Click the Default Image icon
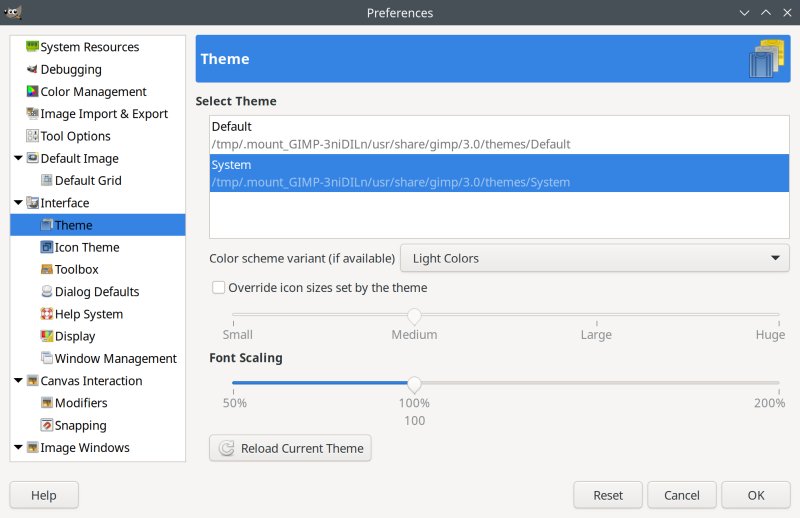The width and height of the screenshot is (800, 518). tap(32, 158)
